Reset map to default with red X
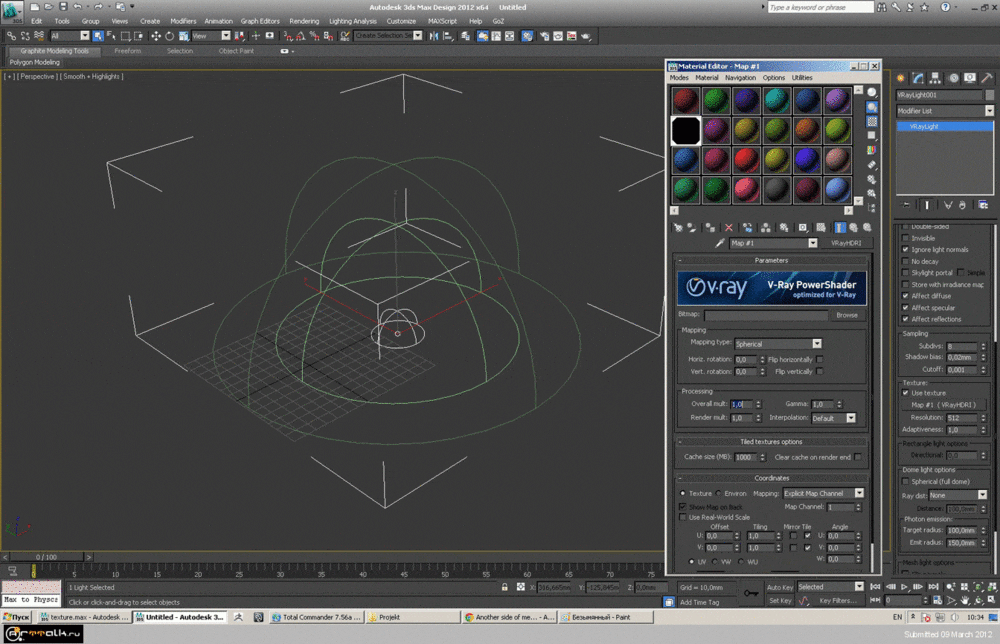1000x644 pixels. click(728, 228)
